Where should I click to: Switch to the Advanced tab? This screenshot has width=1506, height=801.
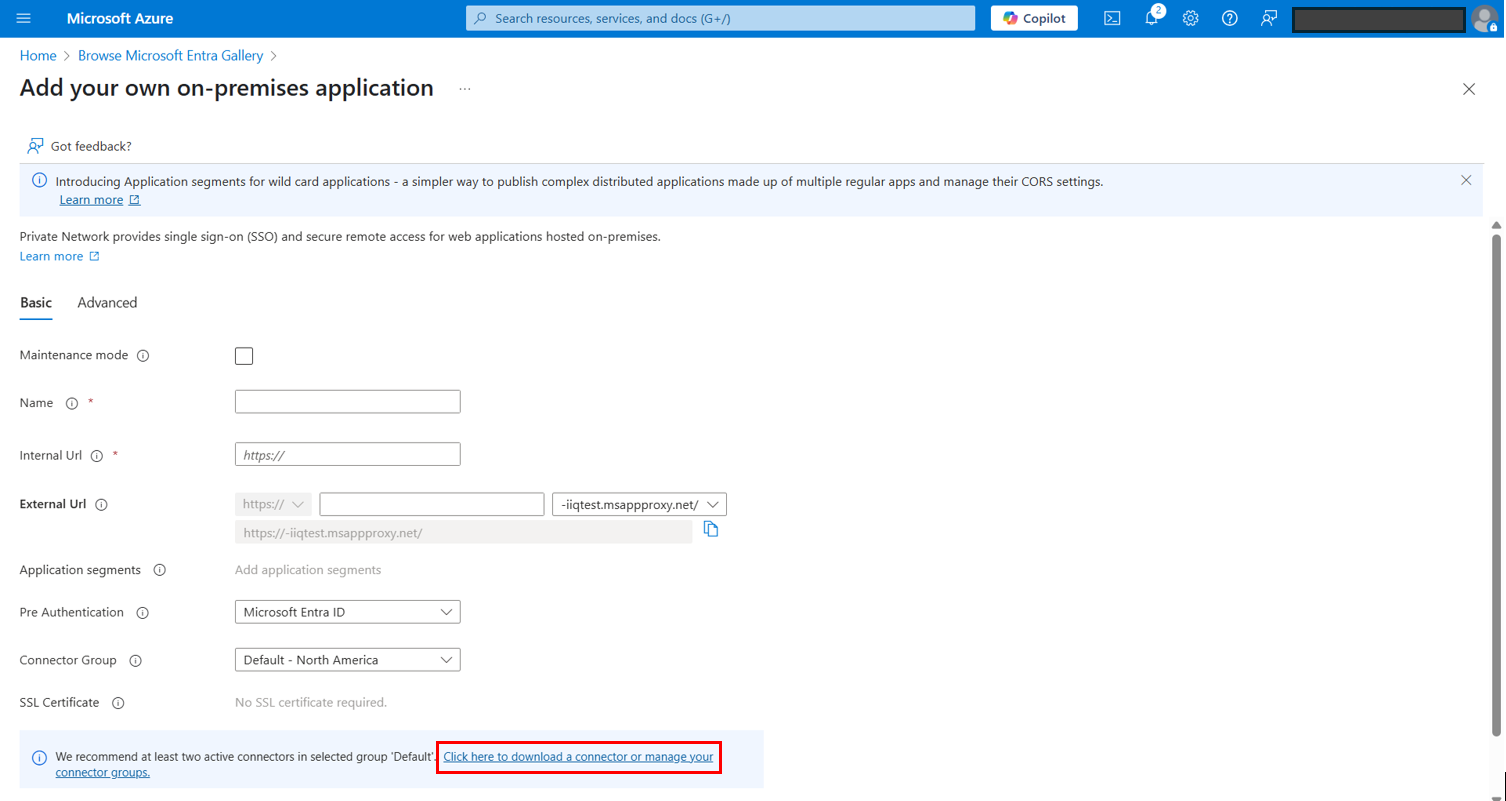pyautogui.click(x=107, y=303)
